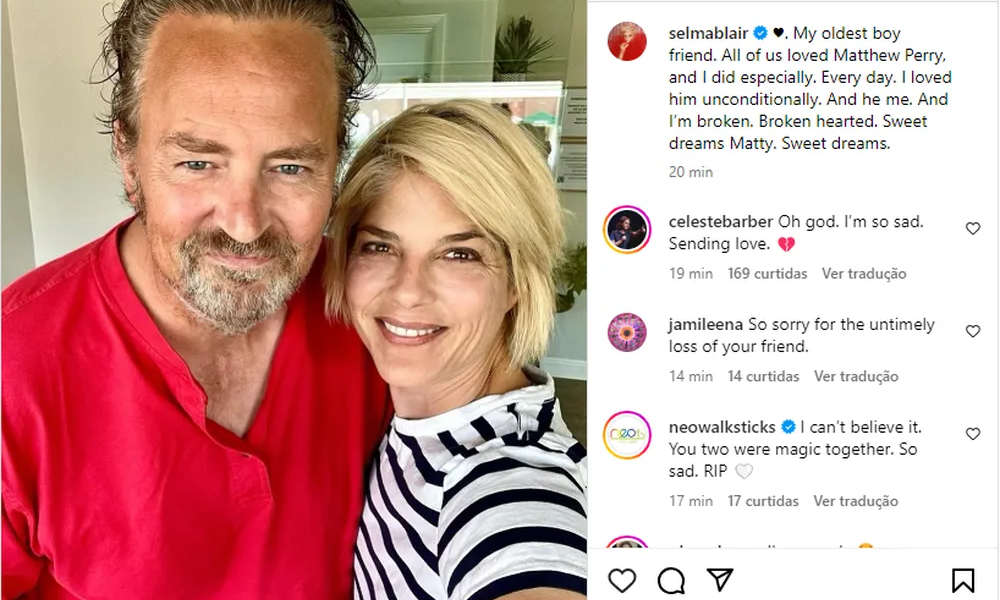1000x600 pixels.
Task: View the 169 curtidas likes list
Action: [767, 273]
